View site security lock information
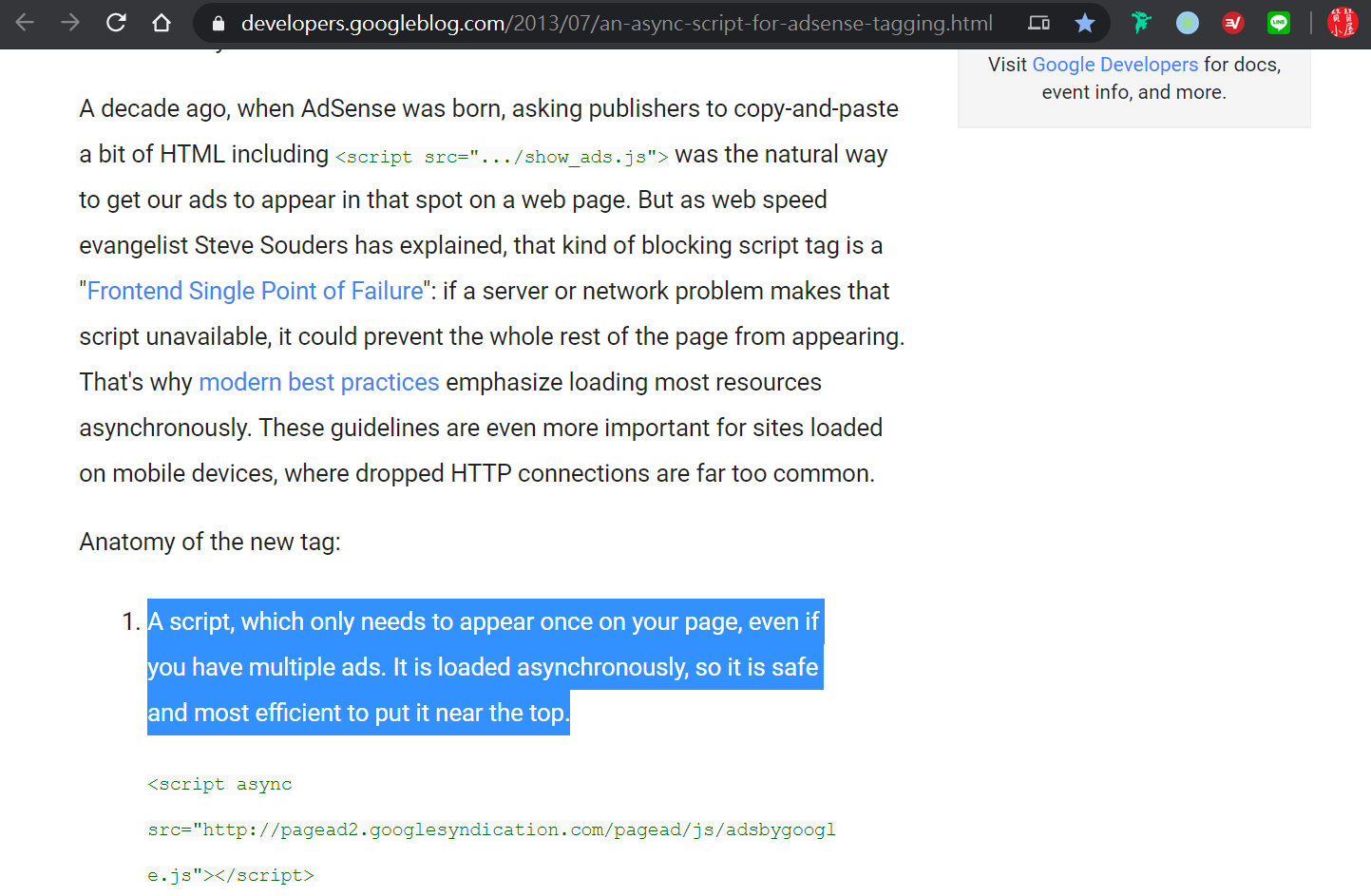This screenshot has height=896, width=1371. click(x=219, y=23)
